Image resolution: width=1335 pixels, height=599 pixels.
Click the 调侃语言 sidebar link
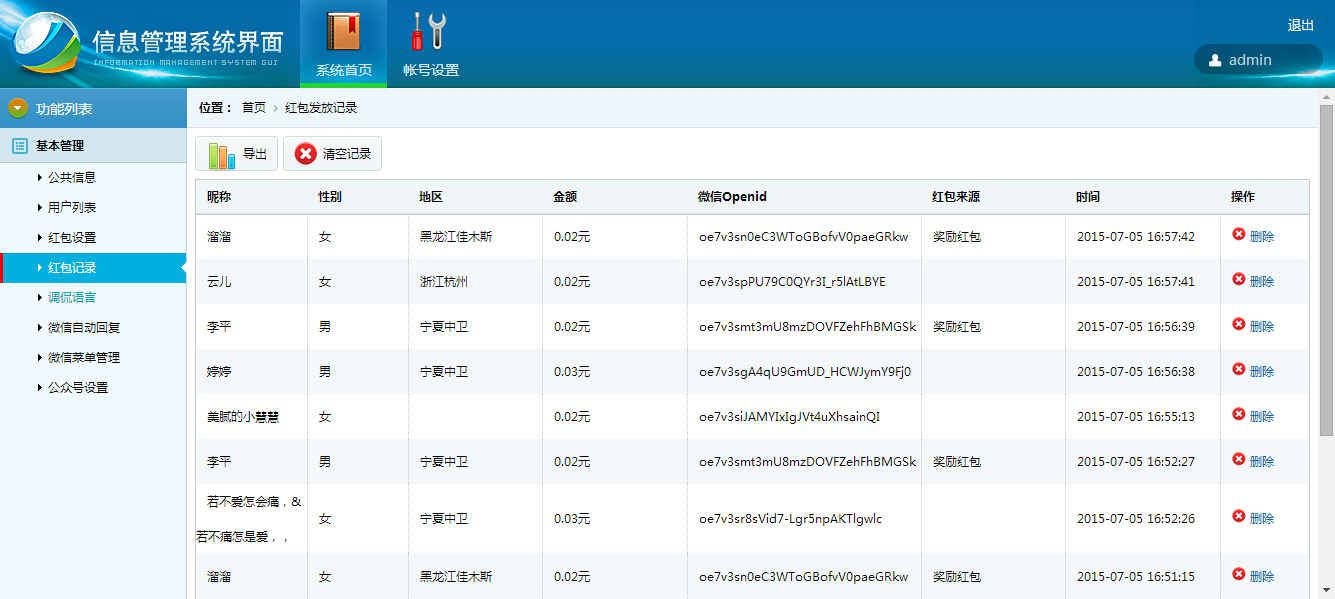[x=71, y=298]
